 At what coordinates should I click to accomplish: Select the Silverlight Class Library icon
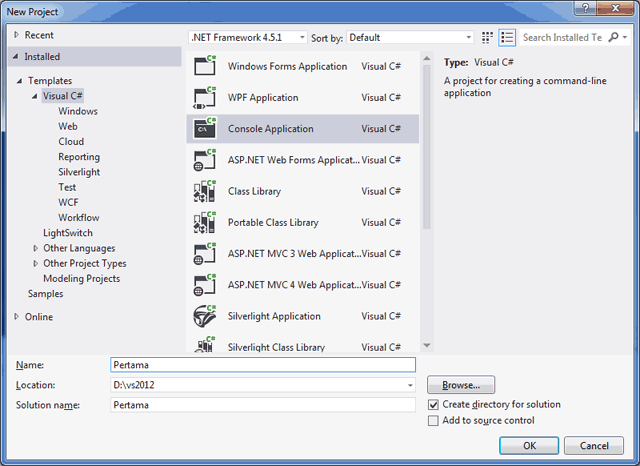[x=205, y=345]
